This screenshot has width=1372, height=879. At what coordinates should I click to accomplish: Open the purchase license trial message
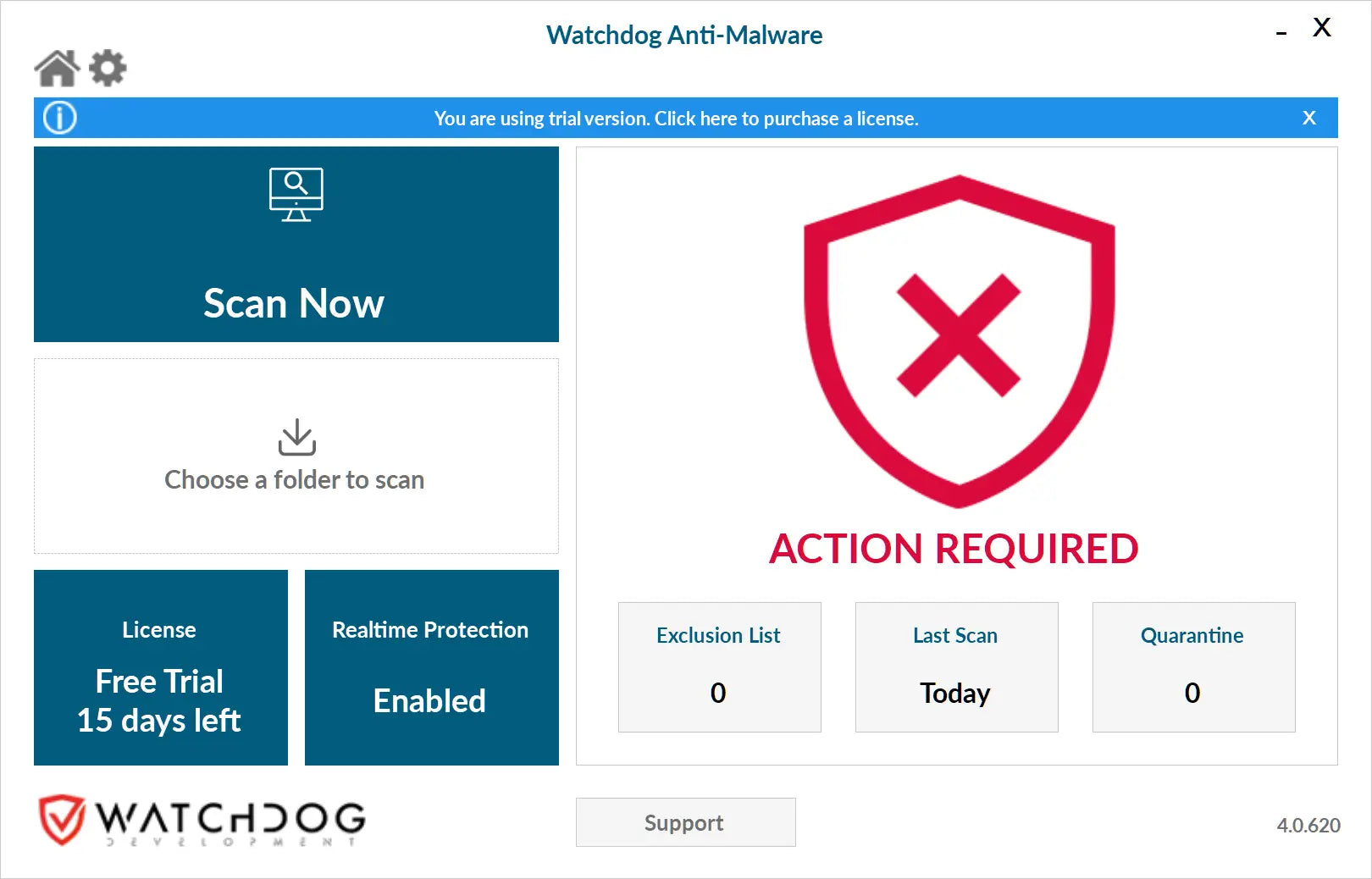676,119
